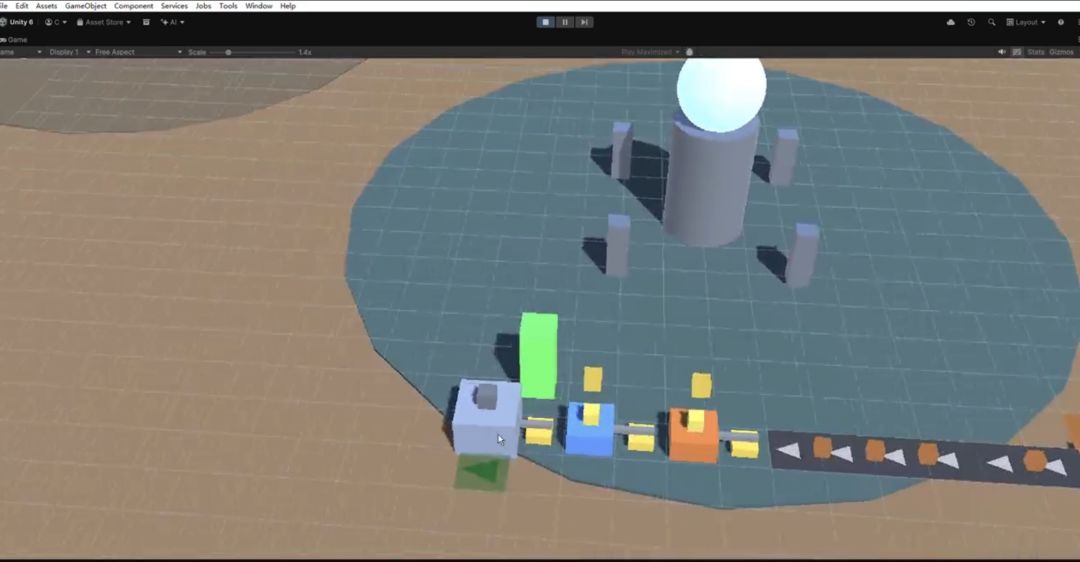Open the Component menu
Image resolution: width=1080 pixels, height=562 pixels.
(x=134, y=6)
